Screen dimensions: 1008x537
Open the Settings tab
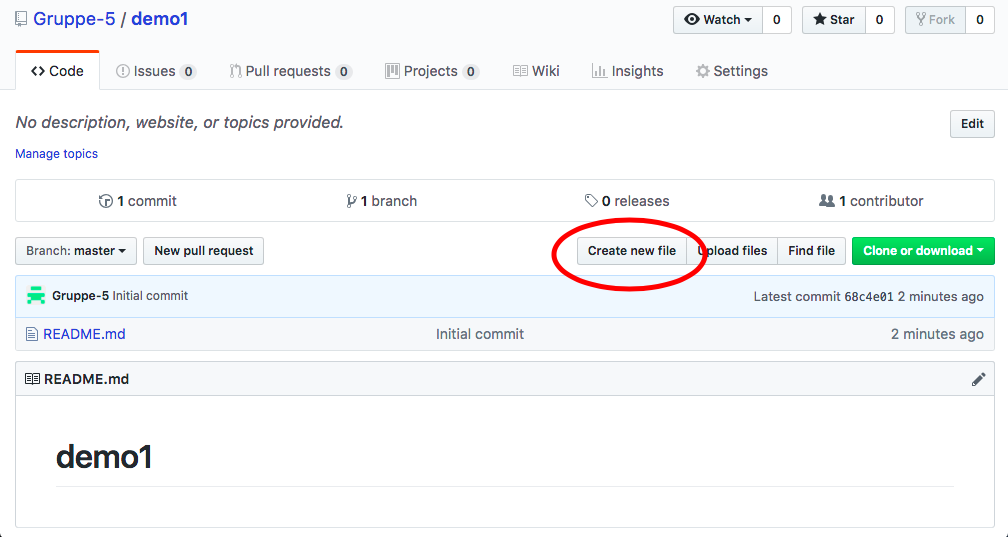(x=732, y=71)
